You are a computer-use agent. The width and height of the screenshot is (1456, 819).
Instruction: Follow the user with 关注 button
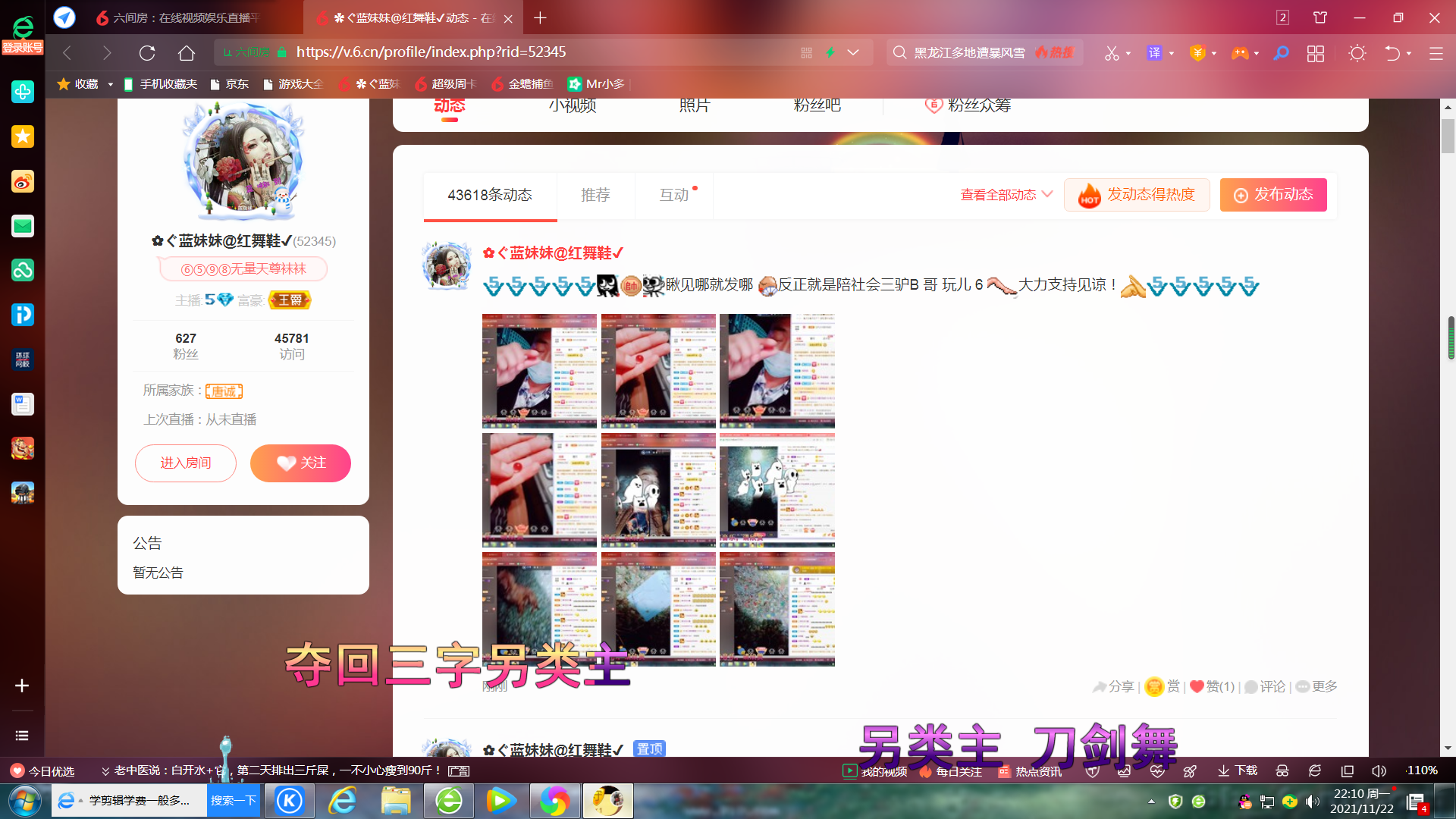click(x=300, y=463)
